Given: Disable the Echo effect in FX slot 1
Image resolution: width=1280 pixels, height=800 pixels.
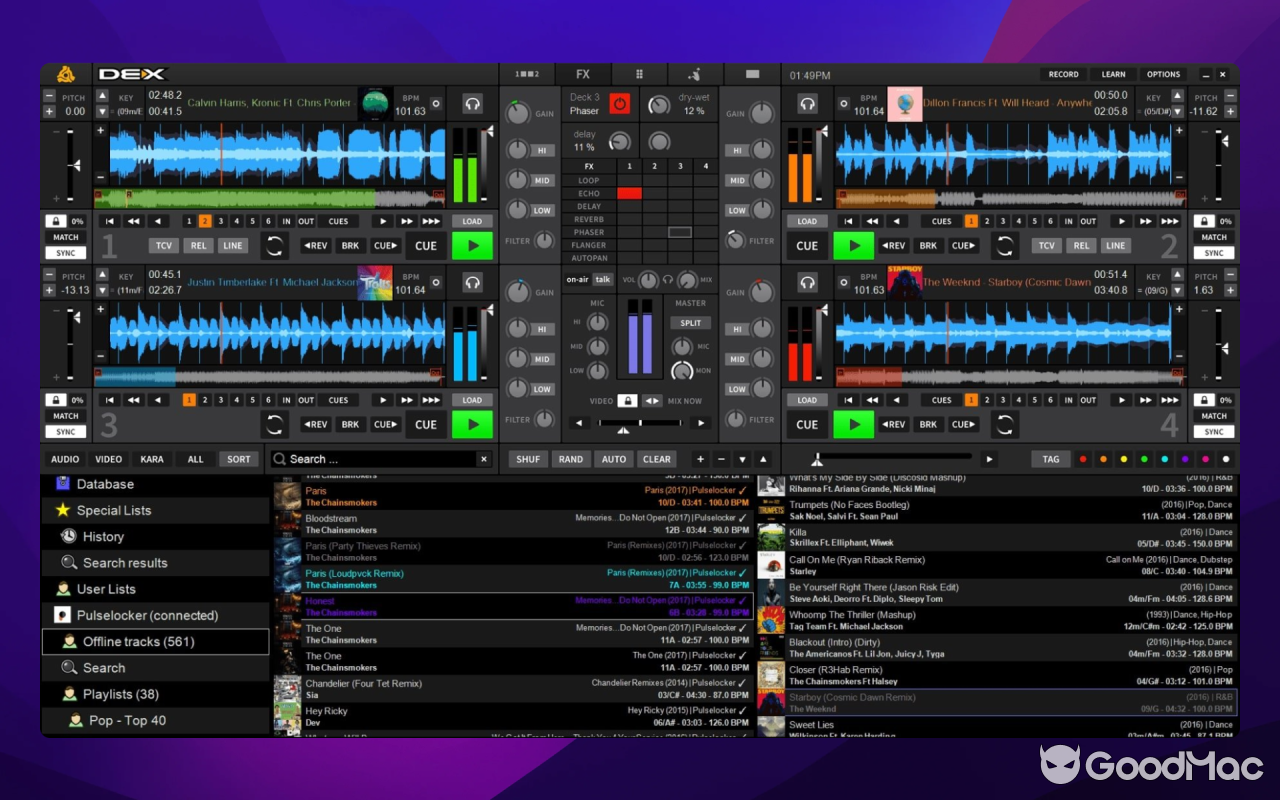Looking at the screenshot, I should [x=628, y=193].
